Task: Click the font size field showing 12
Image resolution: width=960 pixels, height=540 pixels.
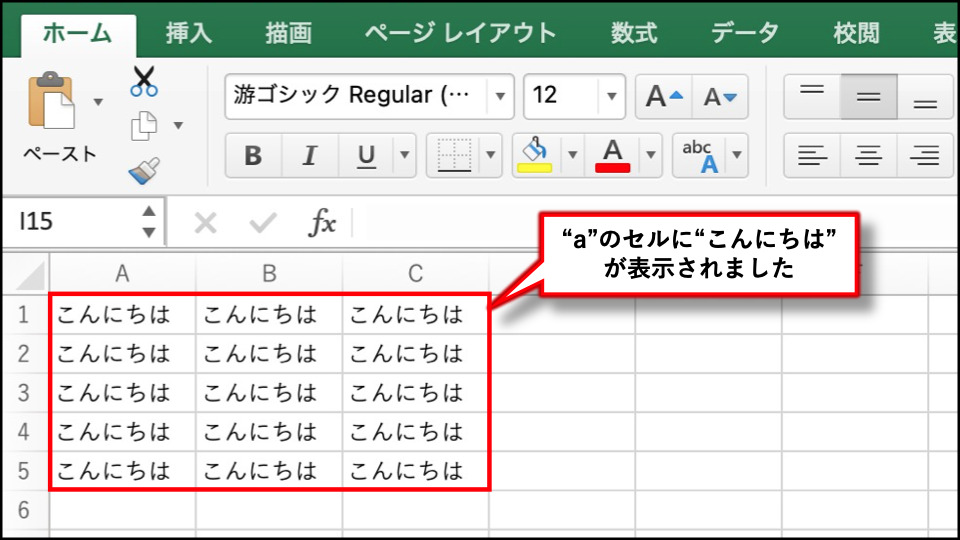Action: coord(561,96)
